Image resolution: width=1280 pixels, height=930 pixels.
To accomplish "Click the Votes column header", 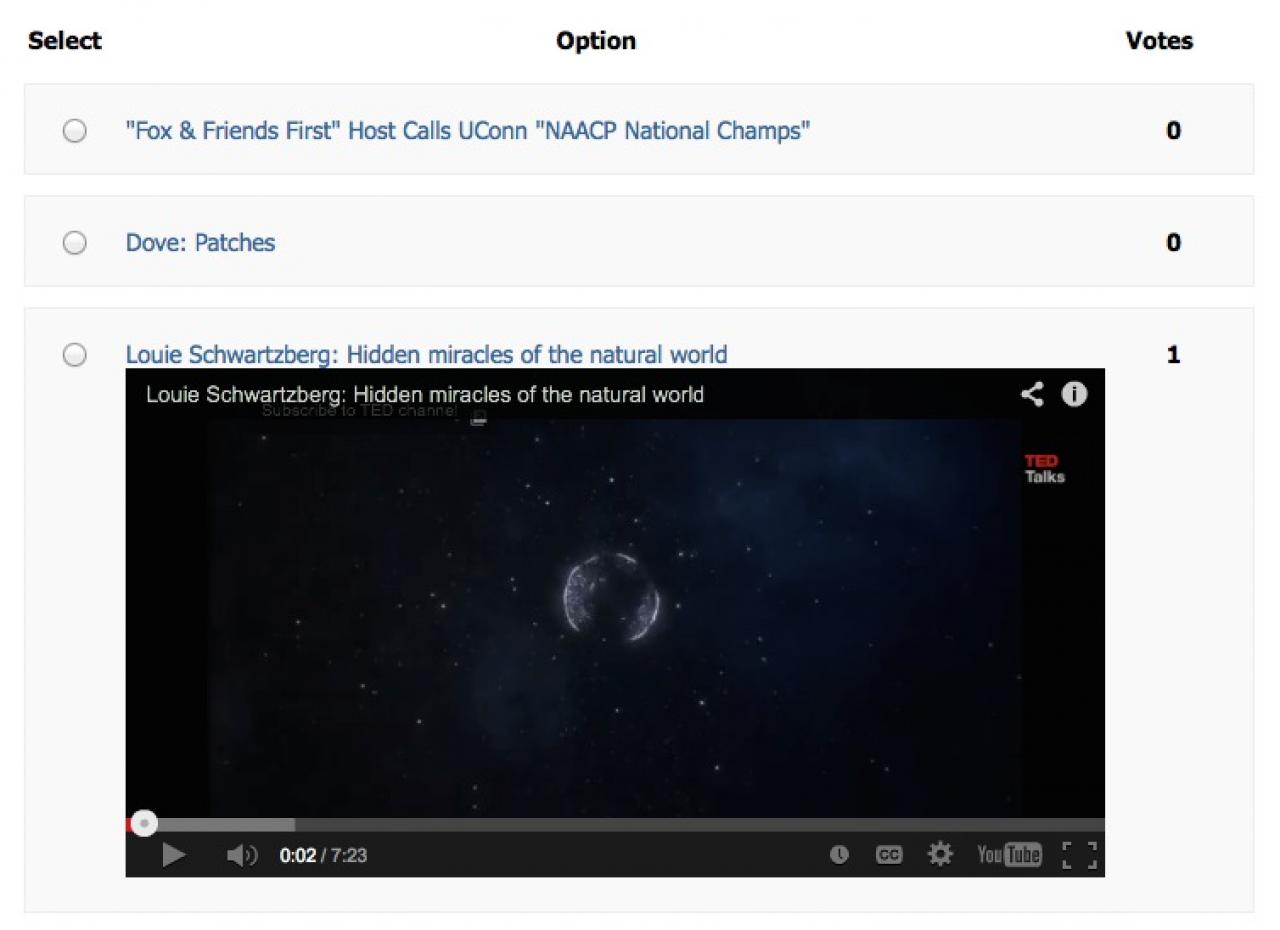I will click(1159, 41).
